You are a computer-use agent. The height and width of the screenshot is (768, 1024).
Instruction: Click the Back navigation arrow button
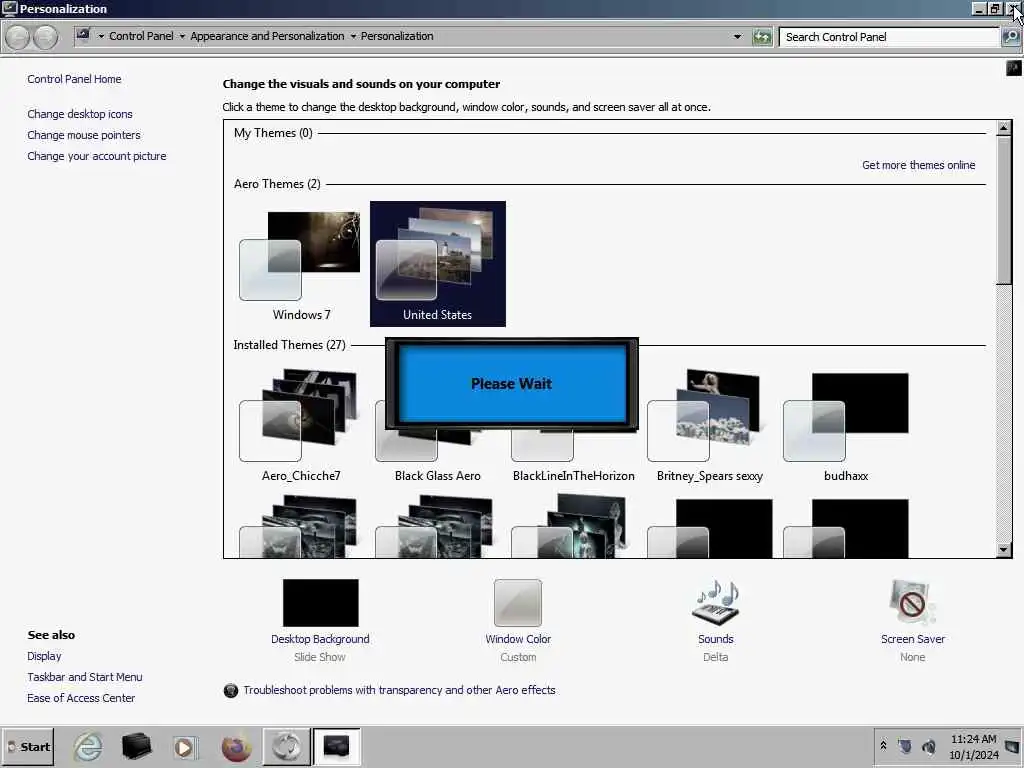tap(18, 37)
